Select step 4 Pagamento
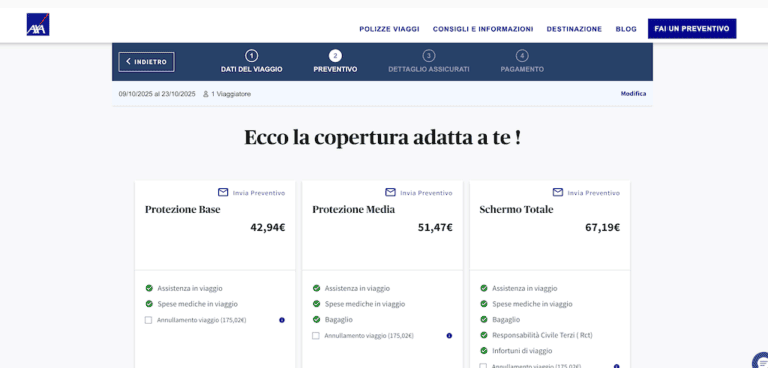The image size is (768, 368). [x=522, y=62]
